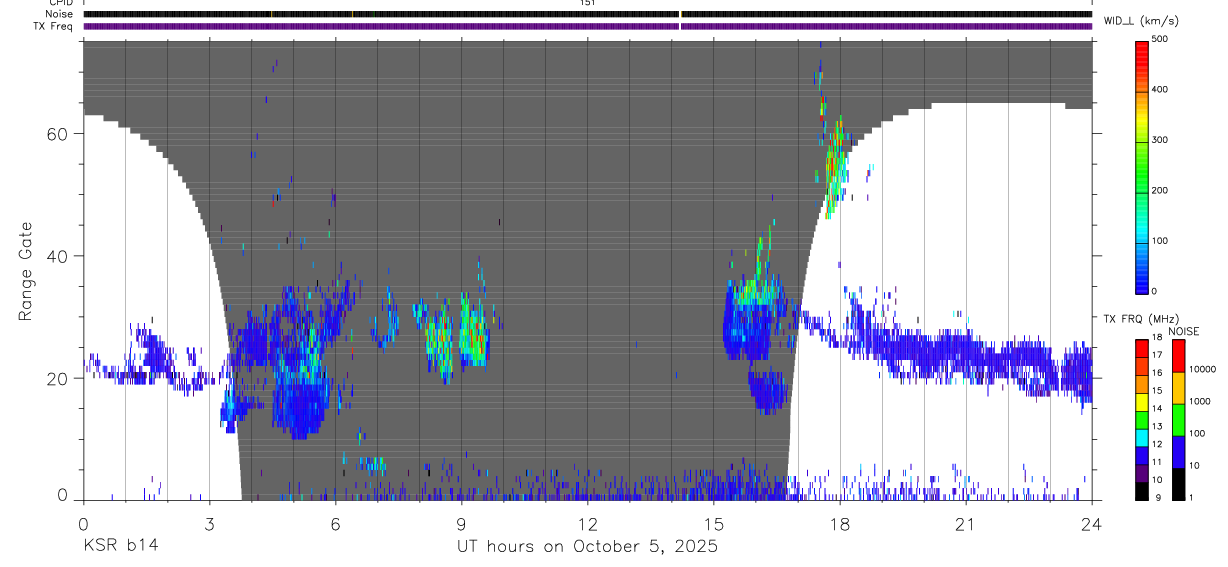Image resolution: width=1228 pixels, height=567 pixels.
Task: Click the 300 label on the width scale
Action: click(1160, 140)
